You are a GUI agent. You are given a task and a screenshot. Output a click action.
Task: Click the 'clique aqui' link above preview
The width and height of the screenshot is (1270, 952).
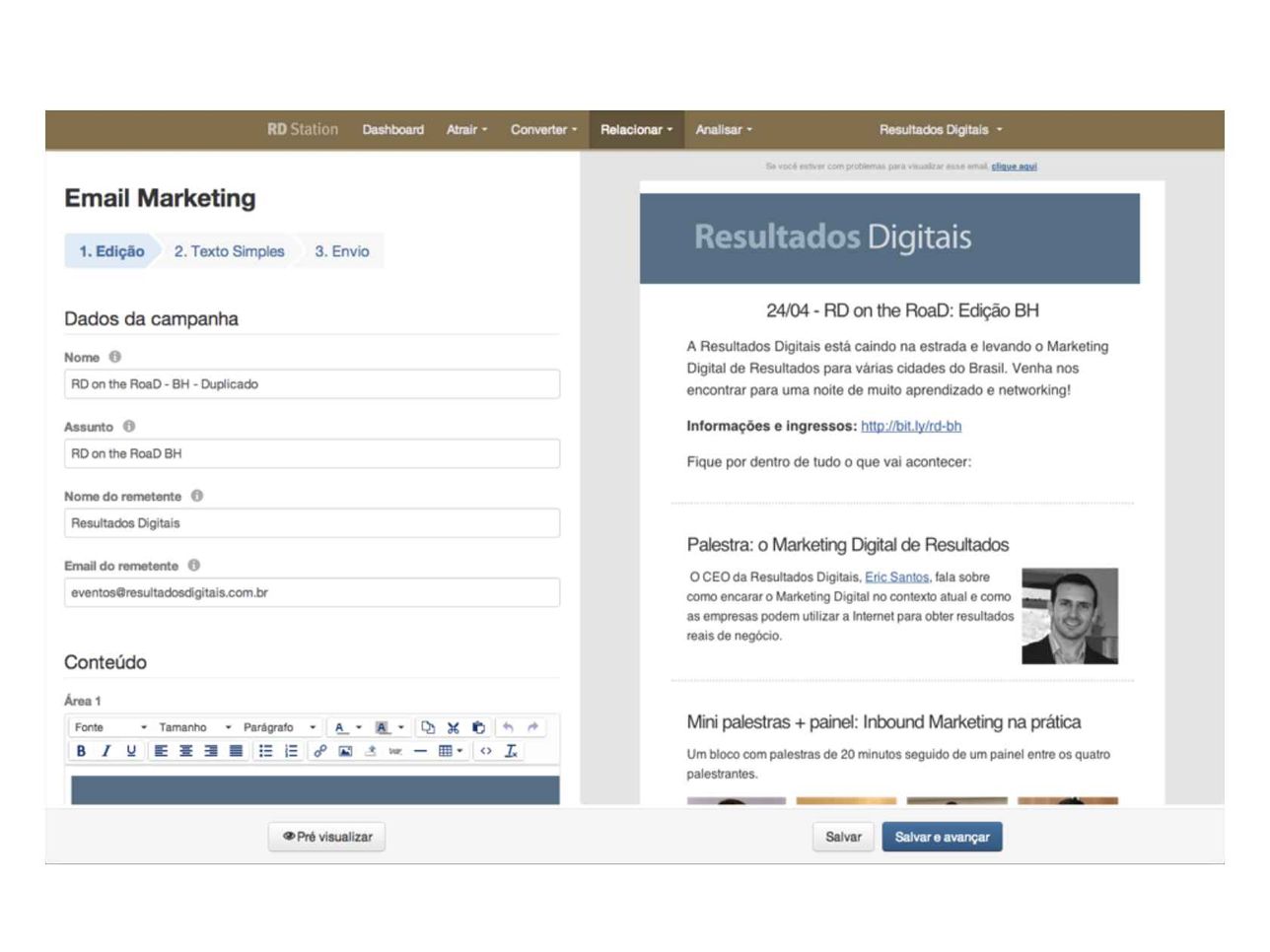[x=1014, y=167]
